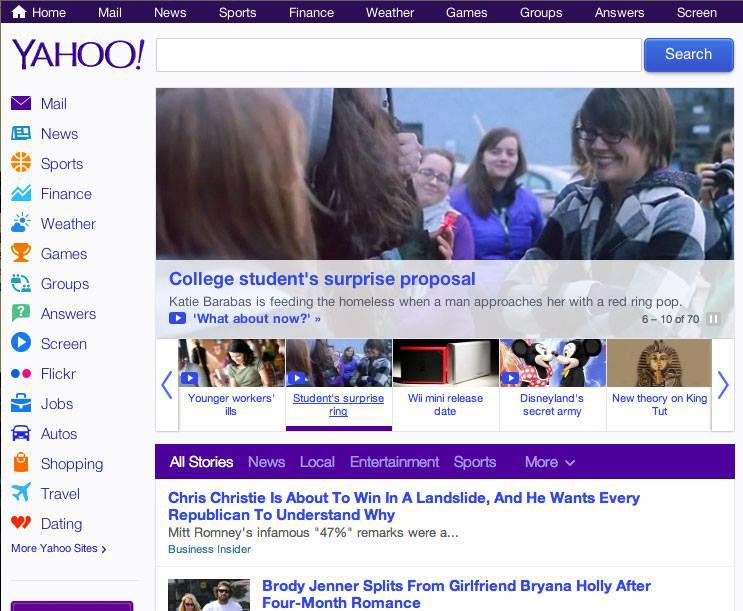Image resolution: width=743 pixels, height=611 pixels.
Task: Open Screen in the top navigation bar
Action: [697, 12]
